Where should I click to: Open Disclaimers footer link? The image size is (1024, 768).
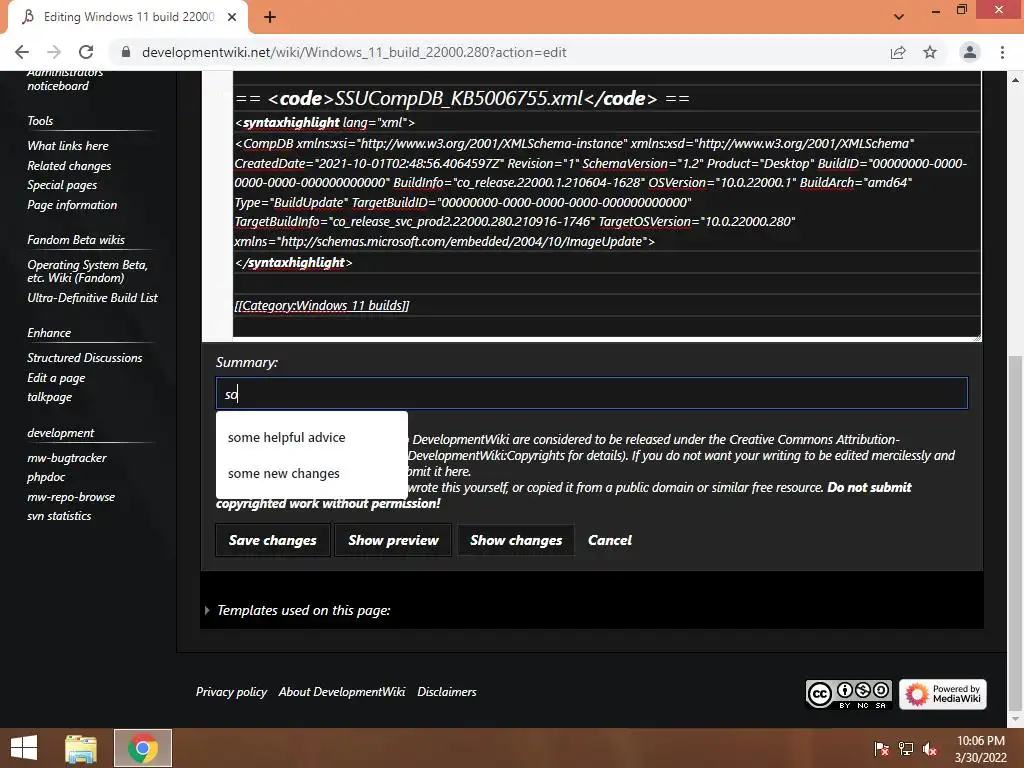click(x=447, y=692)
